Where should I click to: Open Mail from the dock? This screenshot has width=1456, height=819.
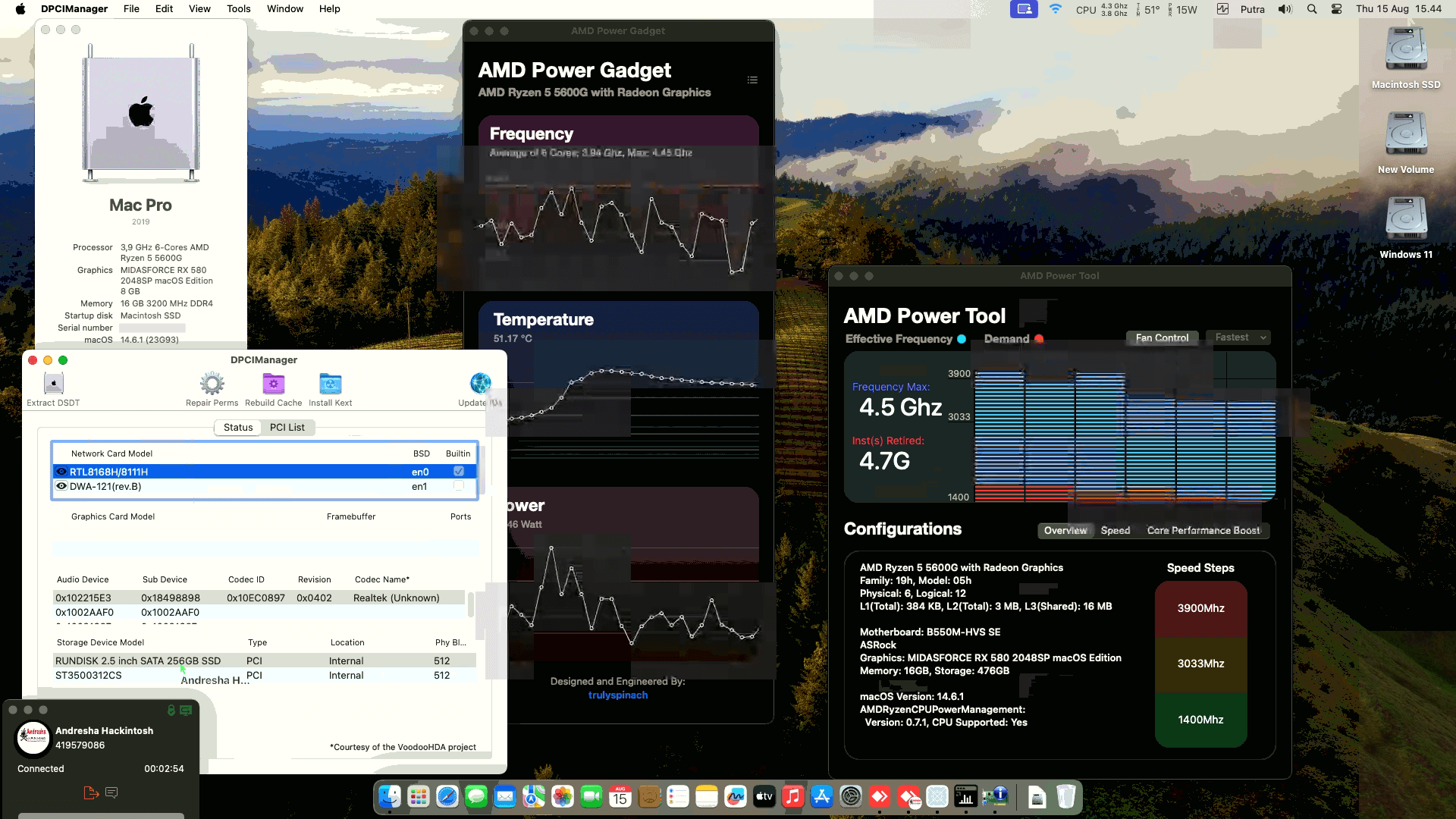pos(505,796)
